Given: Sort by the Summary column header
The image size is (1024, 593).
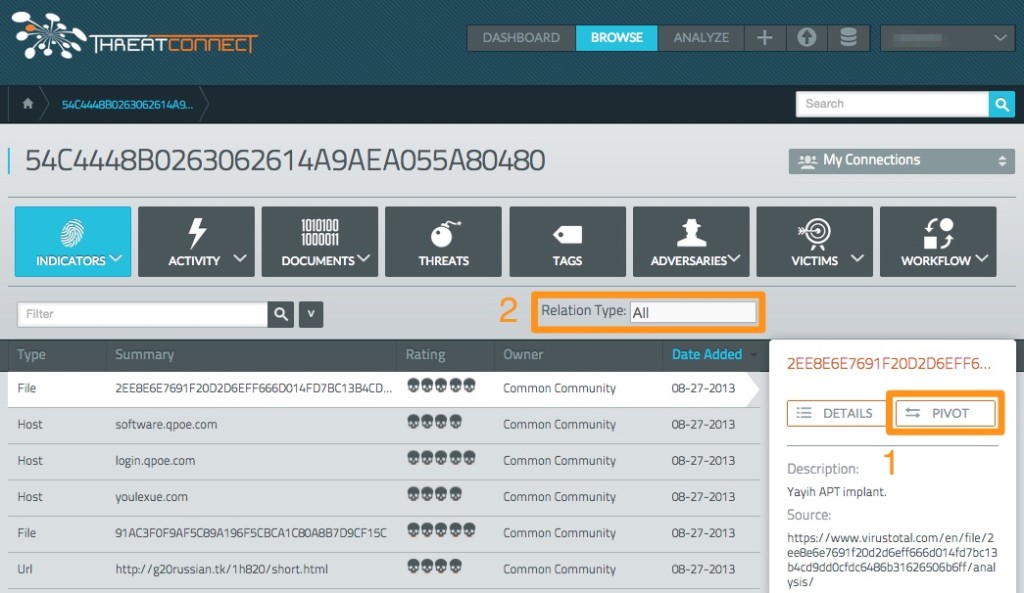Looking at the screenshot, I should tap(144, 355).
